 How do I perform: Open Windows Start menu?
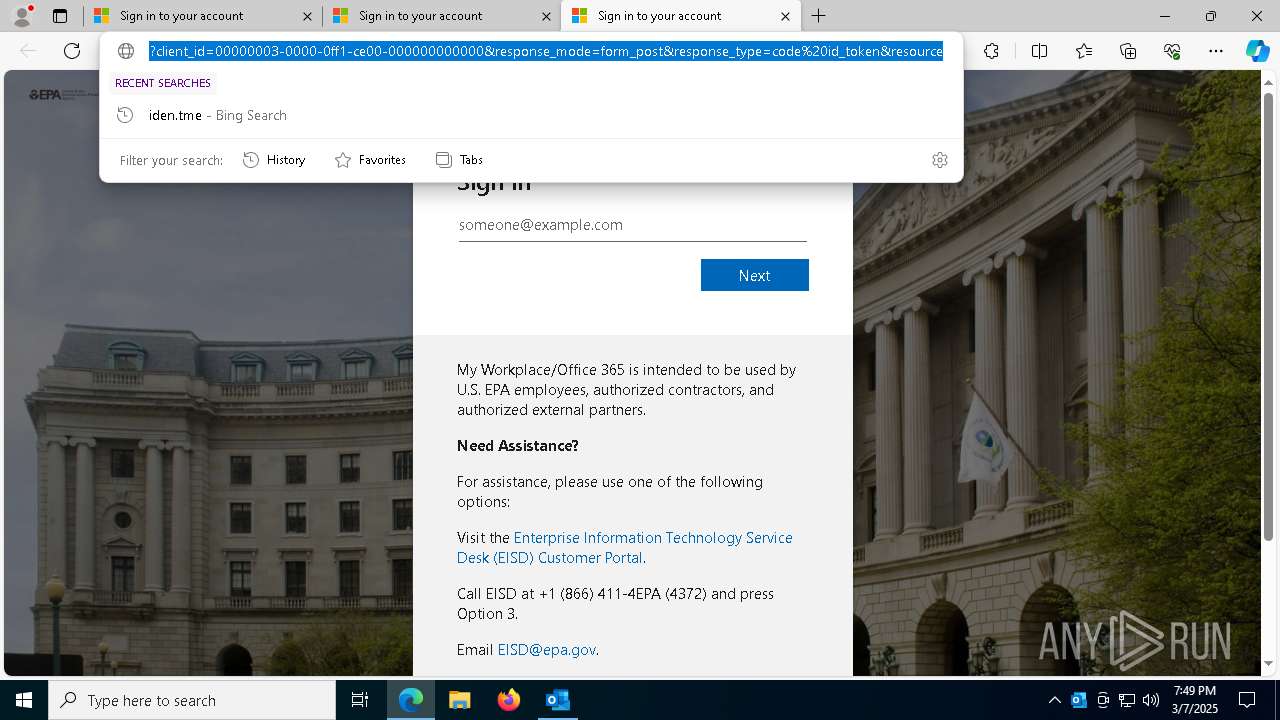pyautogui.click(x=24, y=700)
